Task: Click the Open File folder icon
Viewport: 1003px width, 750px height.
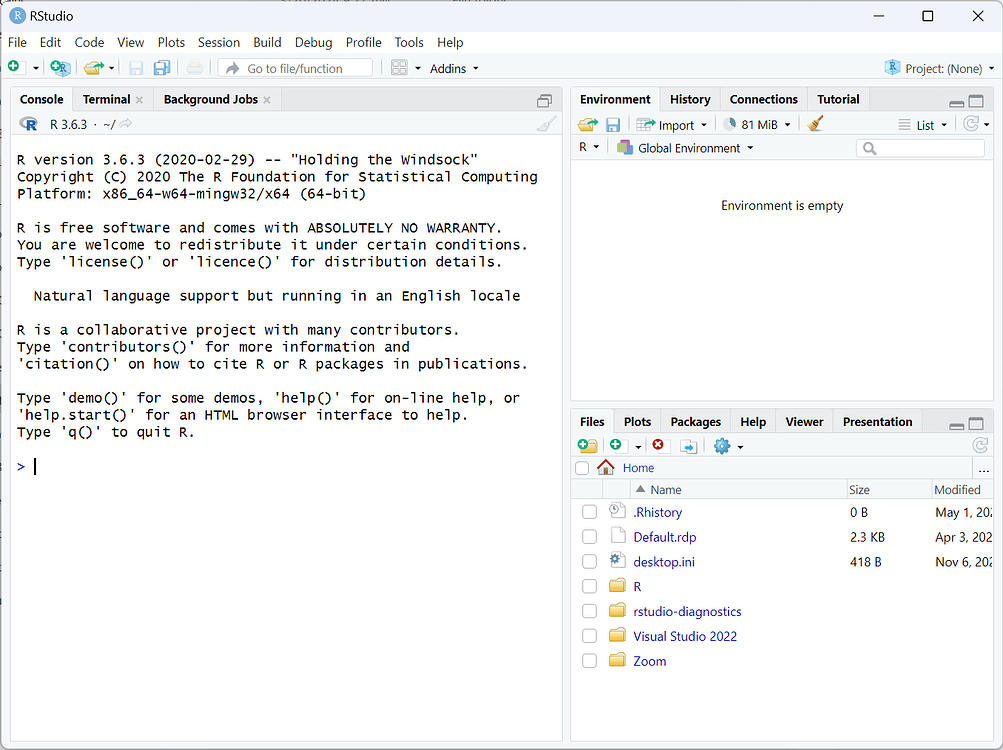Action: point(94,68)
